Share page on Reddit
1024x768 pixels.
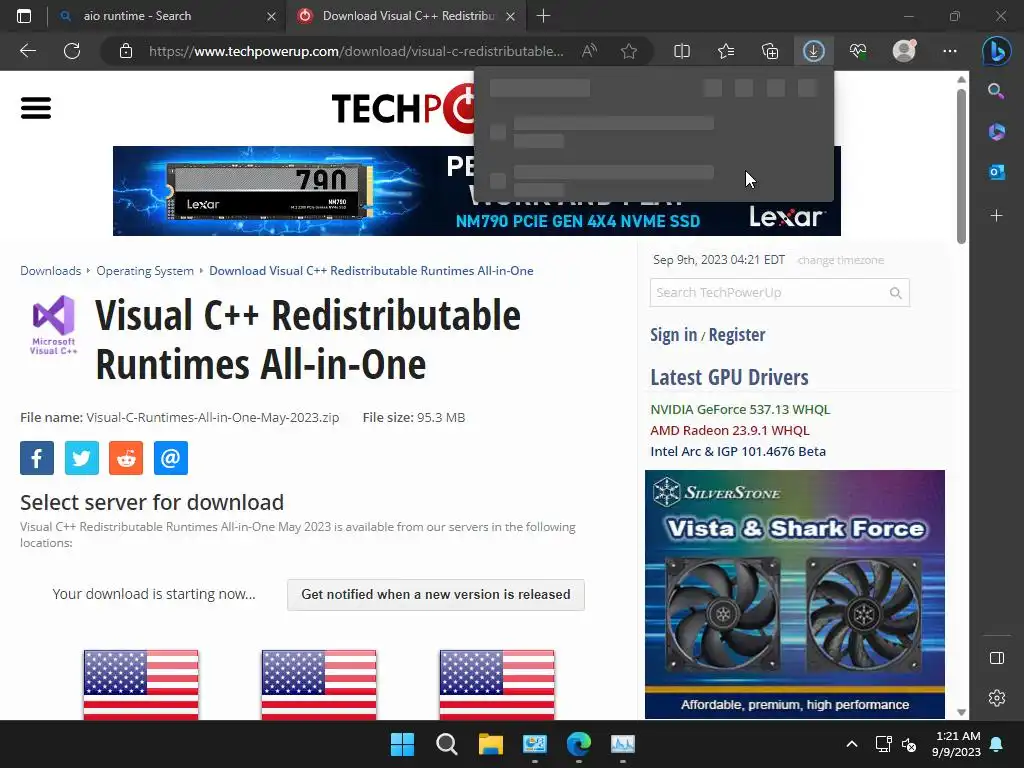(x=126, y=458)
